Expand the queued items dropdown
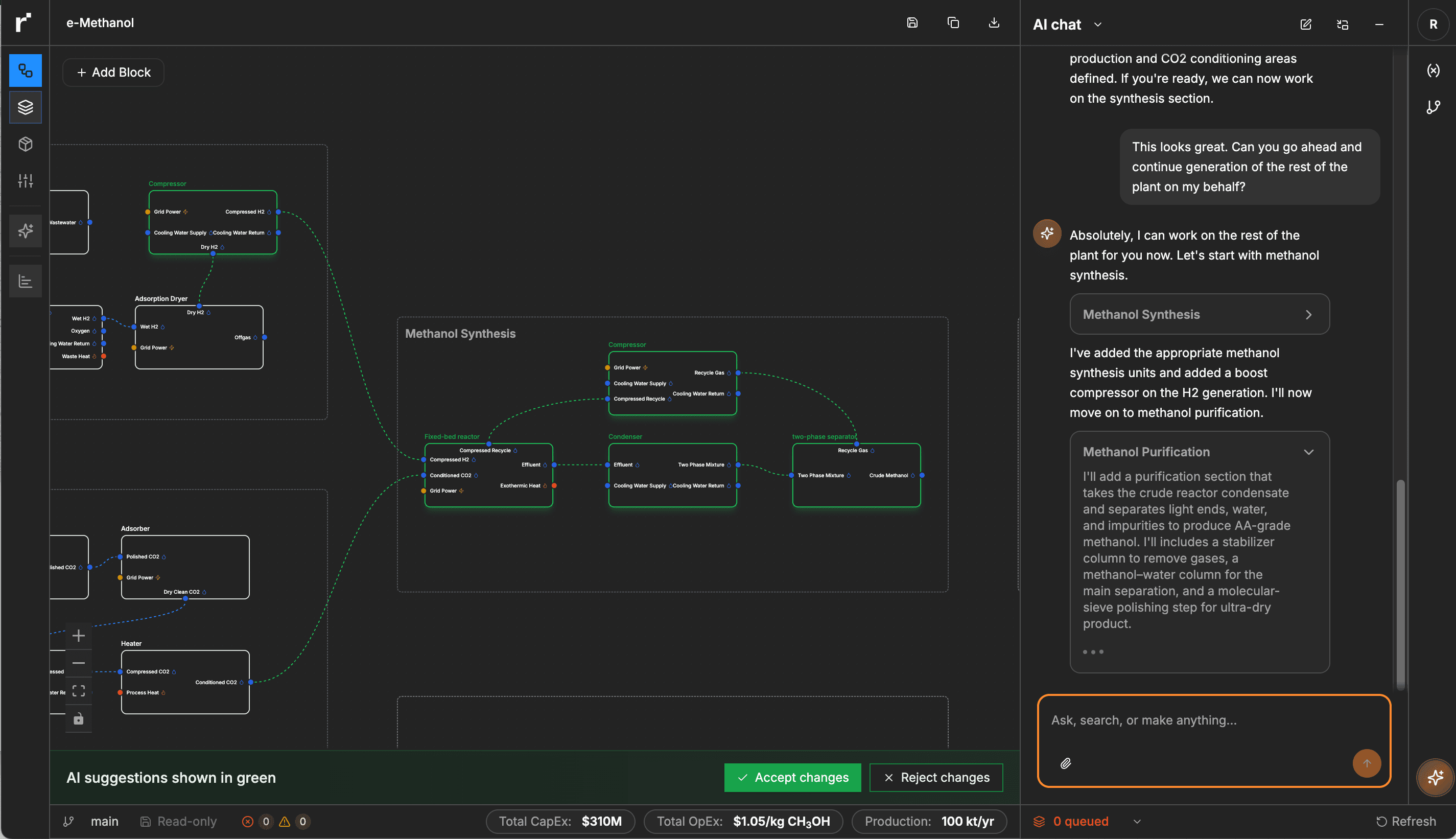This screenshot has height=839, width=1456. 1137,822
